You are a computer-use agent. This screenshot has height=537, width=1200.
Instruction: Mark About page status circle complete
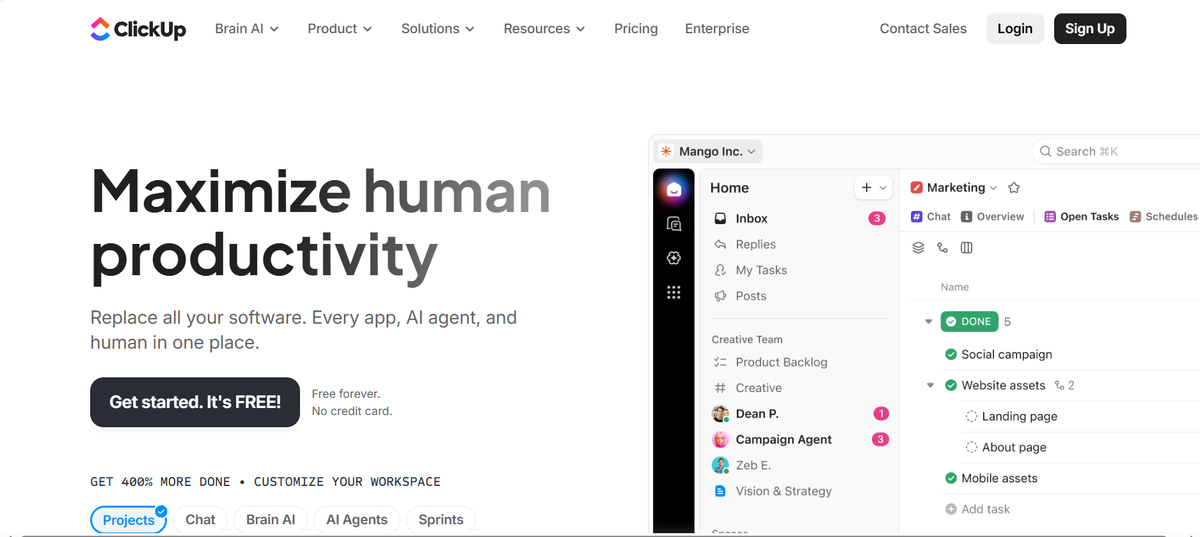click(971, 447)
